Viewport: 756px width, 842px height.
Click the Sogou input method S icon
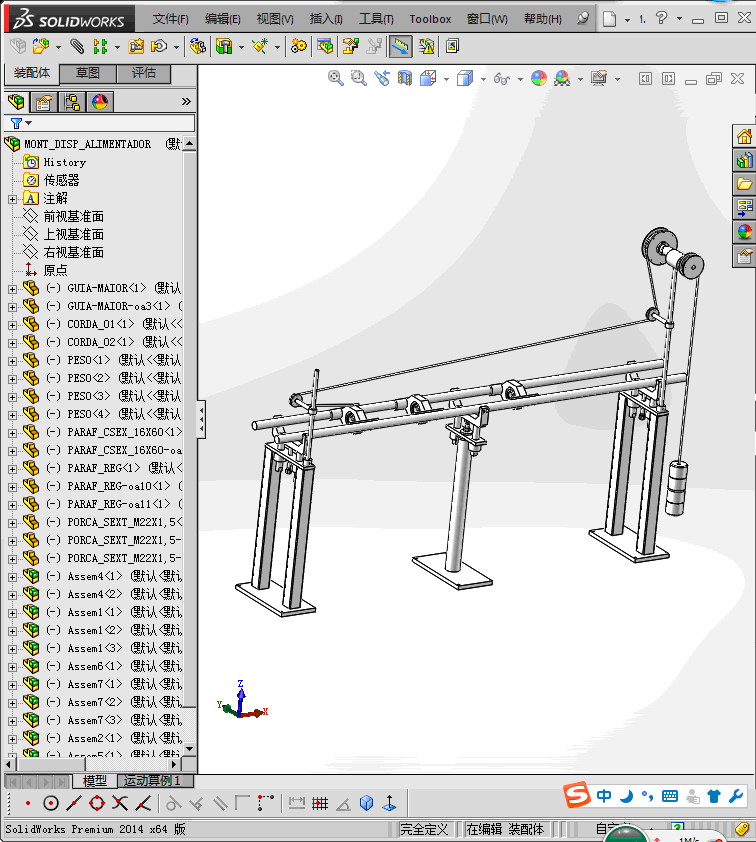click(577, 795)
